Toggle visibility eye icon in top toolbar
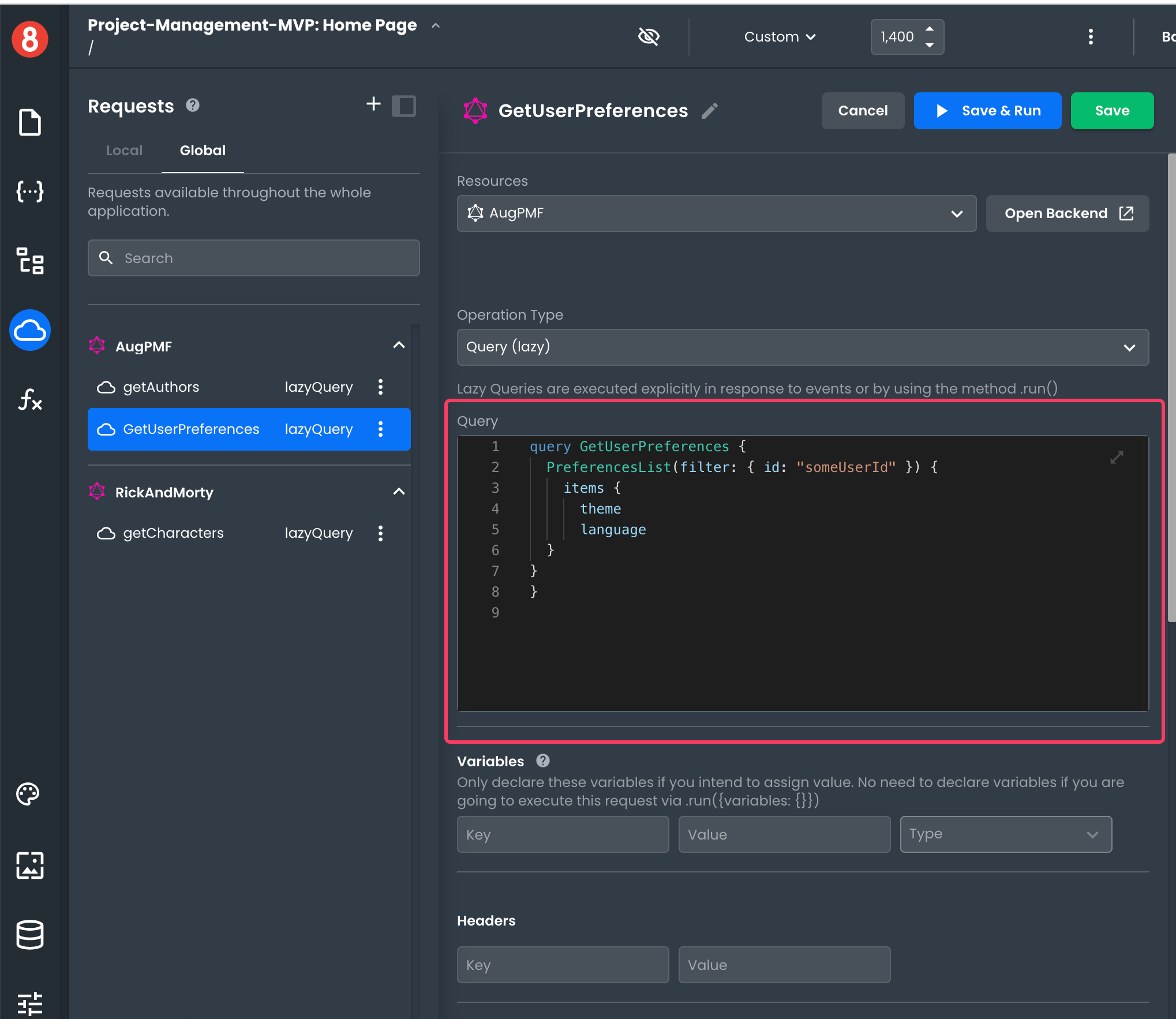The width and height of the screenshot is (1176, 1019). click(649, 37)
